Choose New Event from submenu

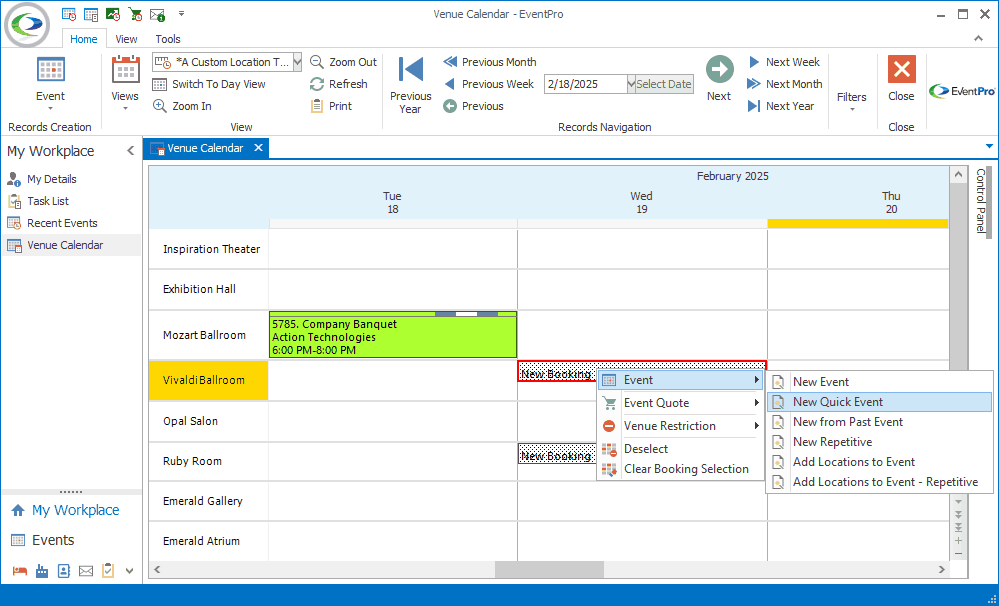[x=879, y=382]
